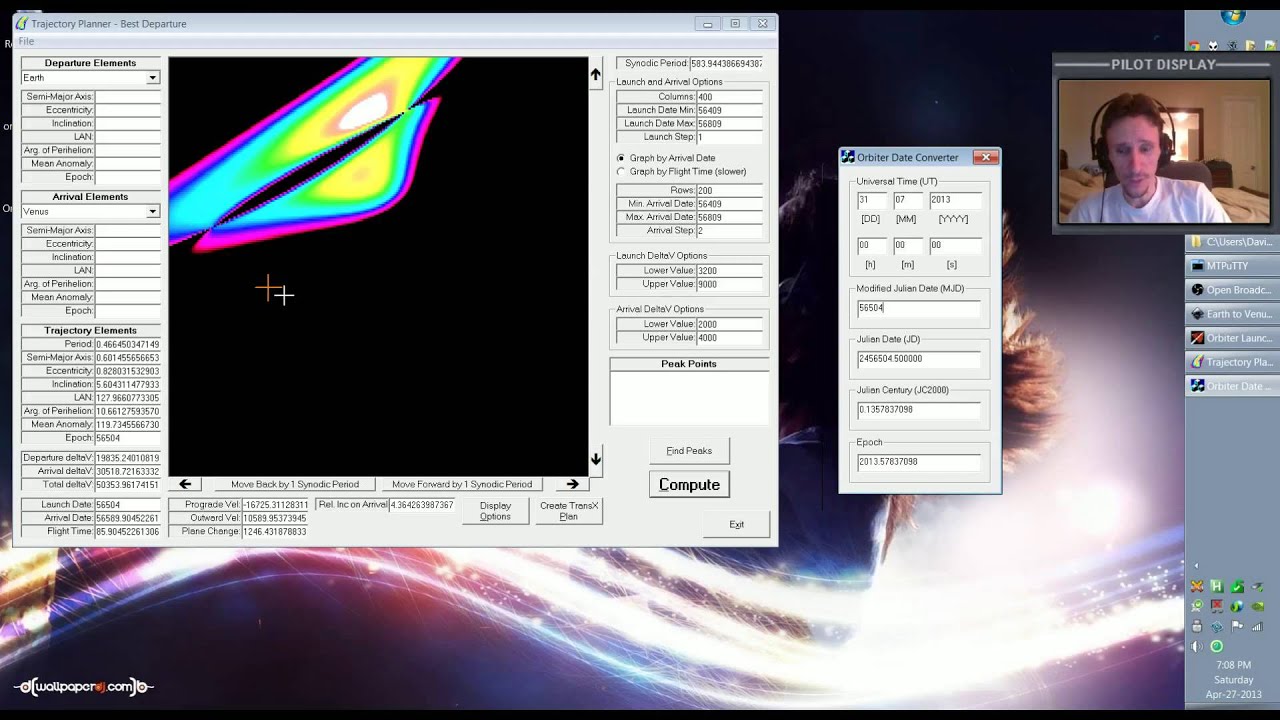
Task: Open the File menu
Action: point(26,41)
